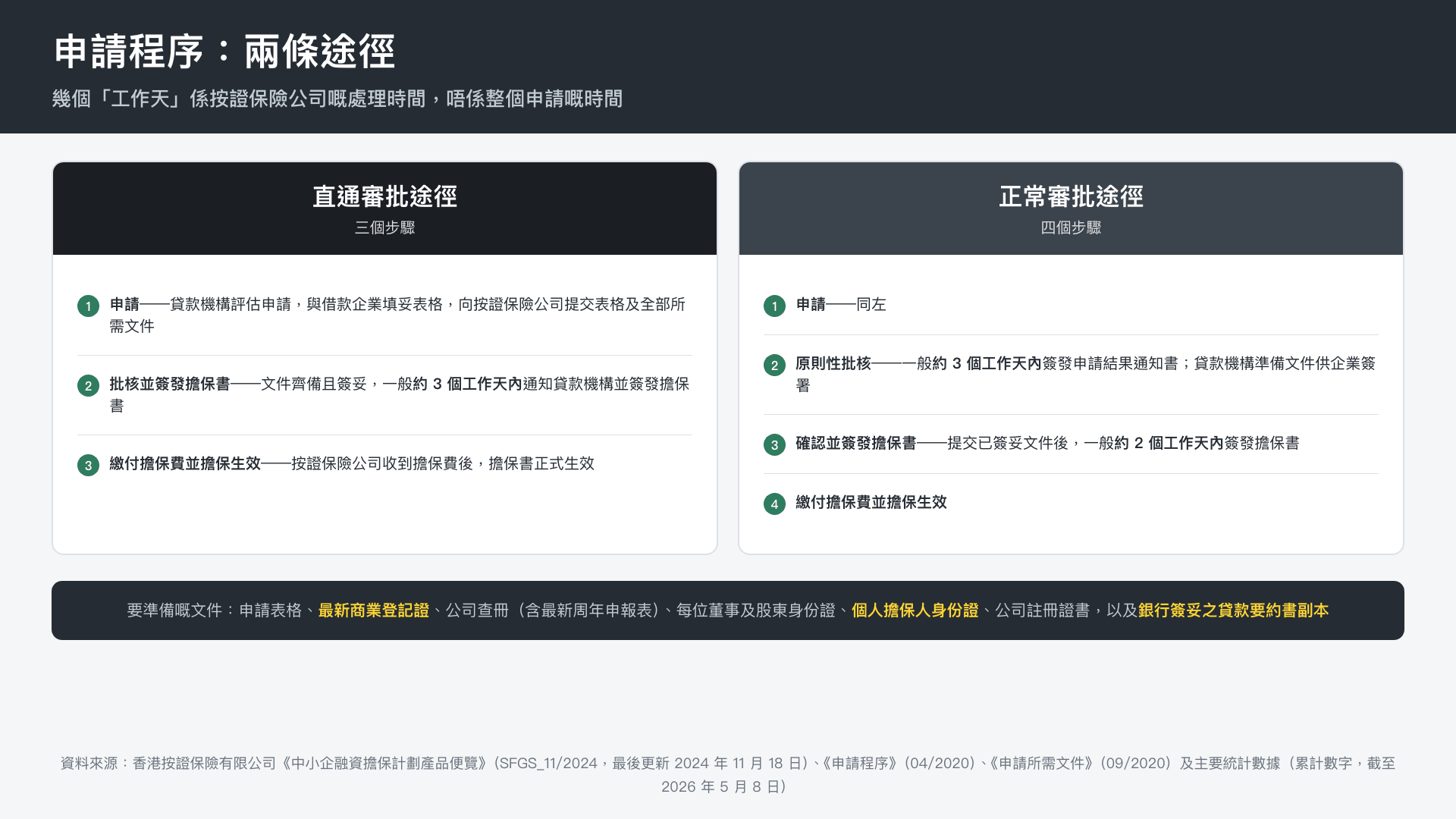This screenshot has width=1456, height=819.
Task: Select the 直通審批途徑 card heading
Action: coord(384,197)
